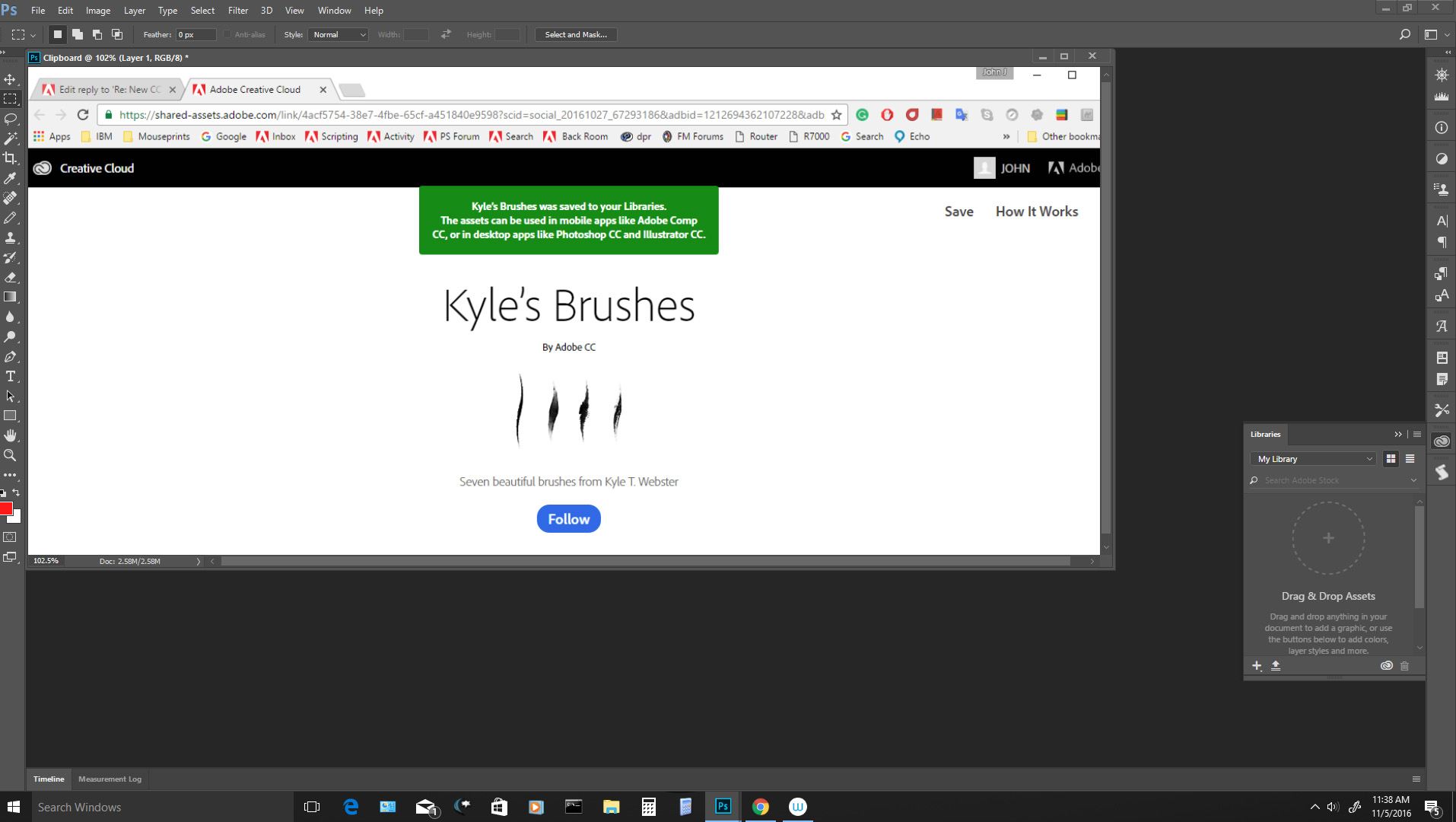Select the Brush tool
This screenshot has height=822, width=1456.
click(10, 218)
